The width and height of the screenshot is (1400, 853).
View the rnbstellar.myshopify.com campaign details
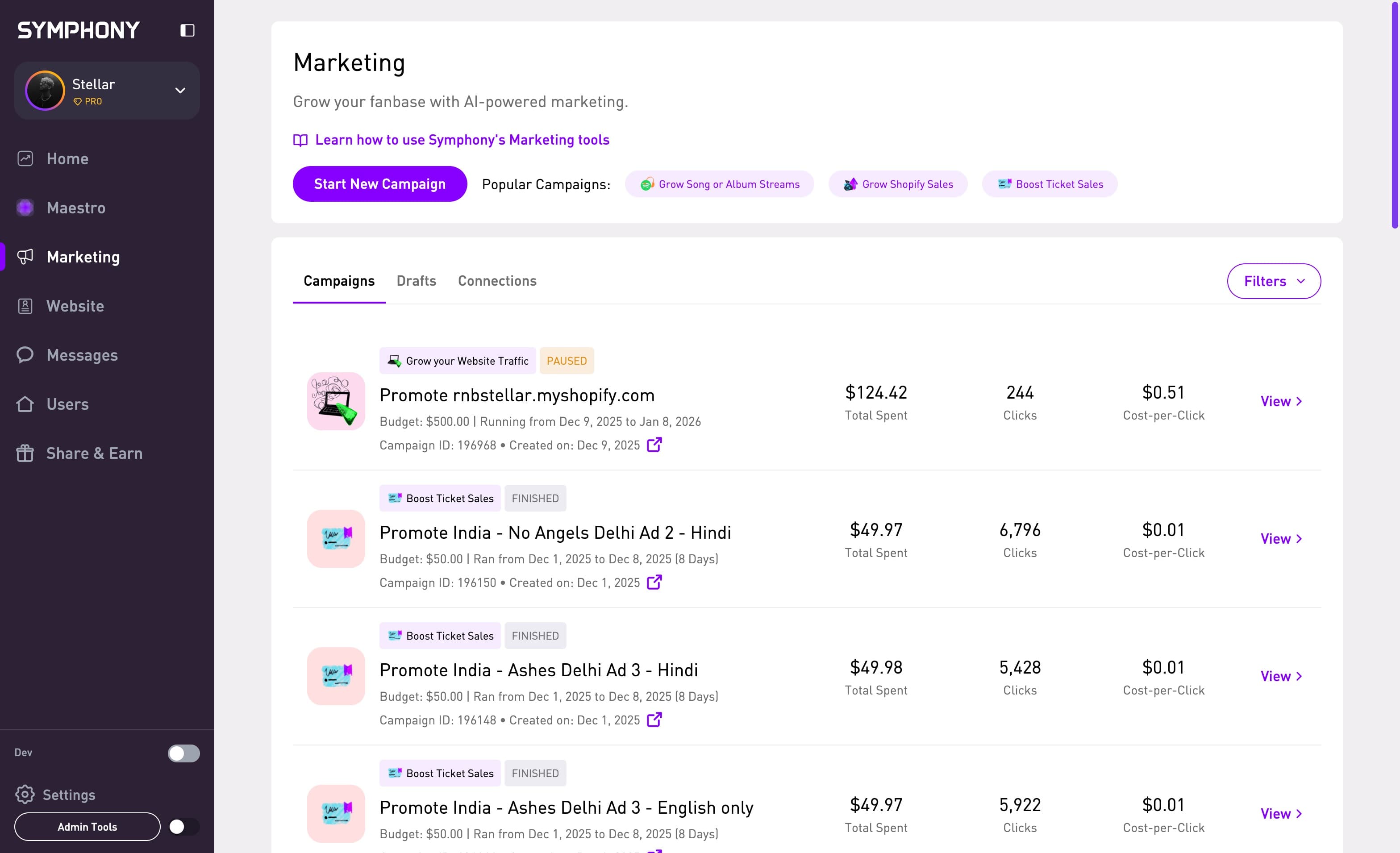tap(1281, 402)
